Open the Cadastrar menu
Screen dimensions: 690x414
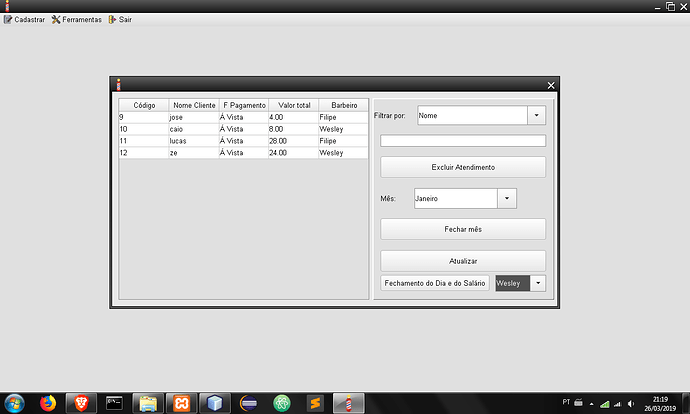pos(25,19)
